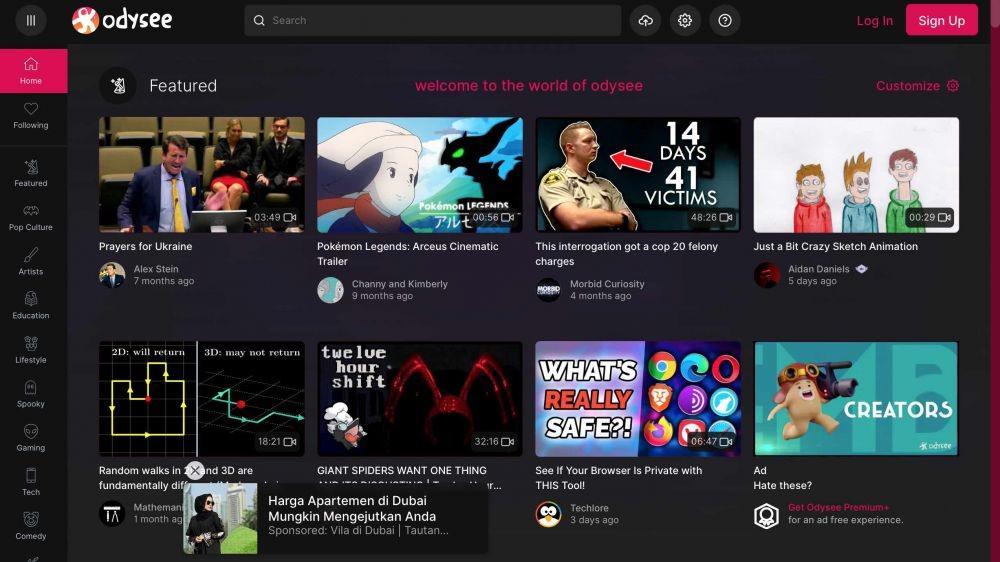Open Techlore penguin channel avatar
This screenshot has height=562, width=1000.
[548, 514]
